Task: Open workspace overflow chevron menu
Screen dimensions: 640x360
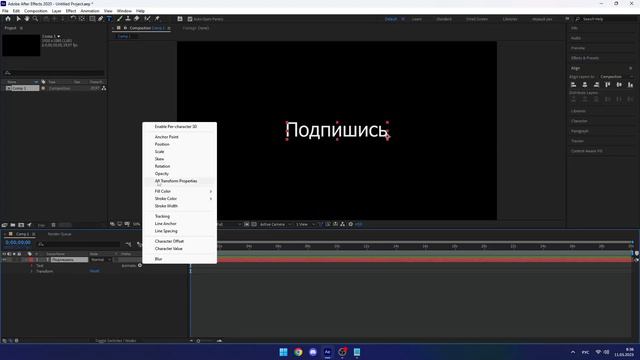Action: pyautogui.click(x=567, y=19)
